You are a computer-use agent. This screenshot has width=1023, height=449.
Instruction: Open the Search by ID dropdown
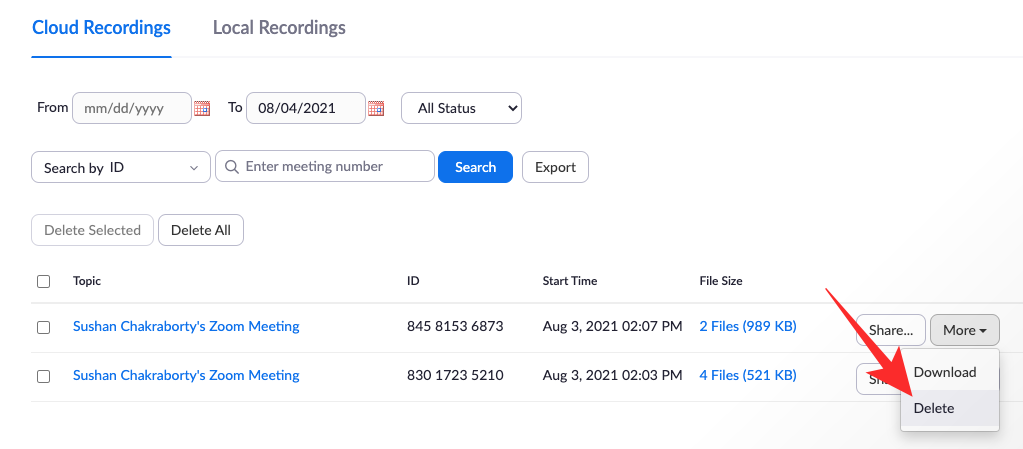121,168
